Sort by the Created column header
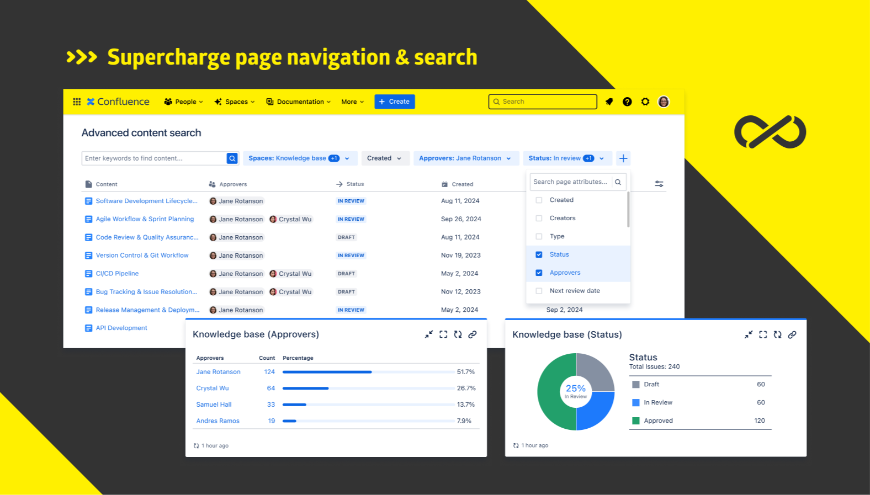Viewport: 870px width, 495px height. tap(458, 184)
